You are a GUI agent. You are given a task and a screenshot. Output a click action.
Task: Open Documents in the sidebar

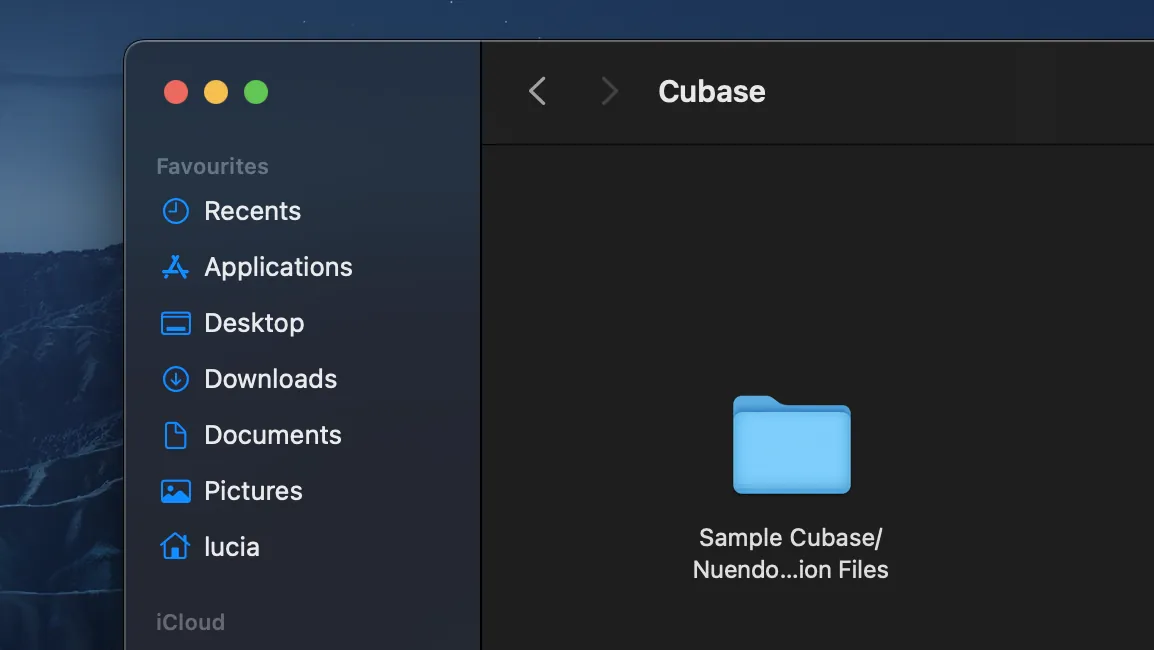point(272,435)
